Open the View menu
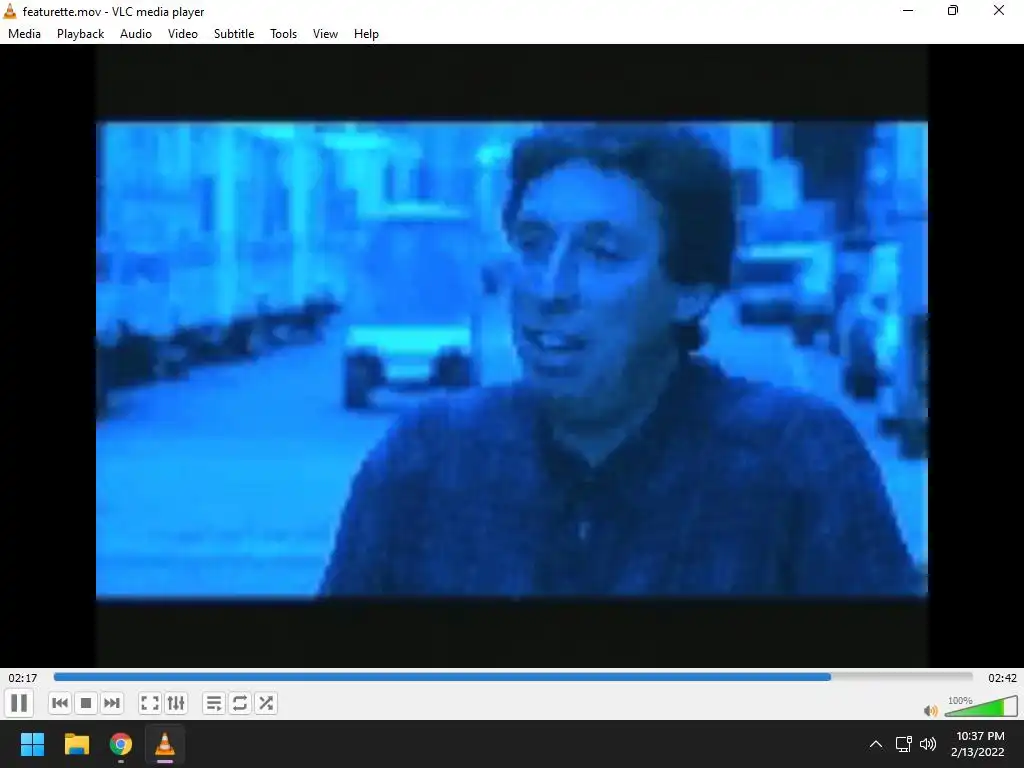 (x=325, y=34)
